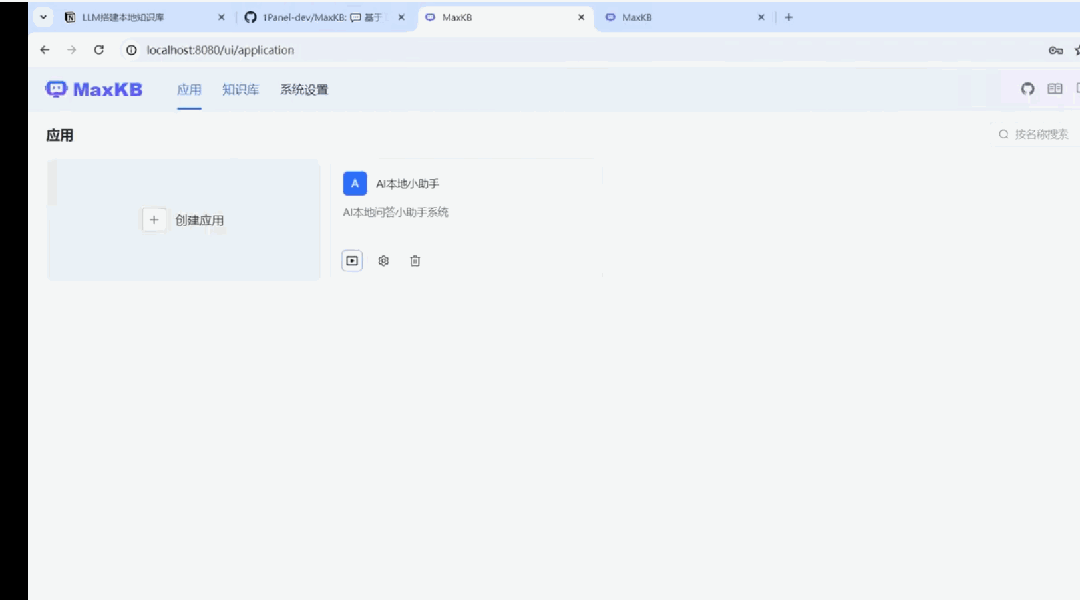Open the demo icon of AI本地小助手
Screen dimensions: 1080x600
pyautogui.click(x=352, y=260)
